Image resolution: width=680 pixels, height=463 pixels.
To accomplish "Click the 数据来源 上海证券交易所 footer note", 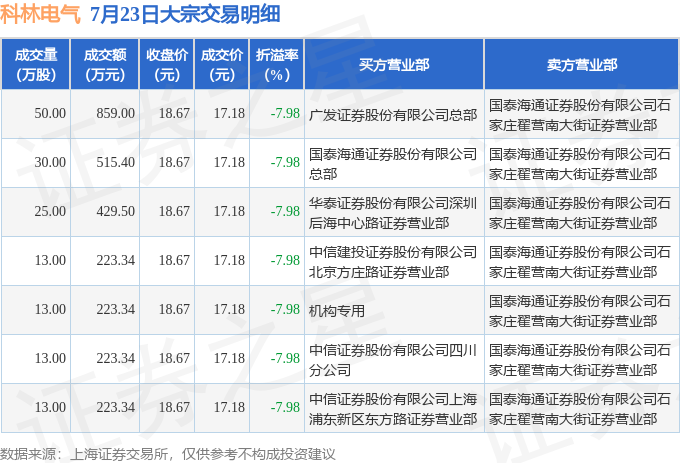I will (168, 454).
